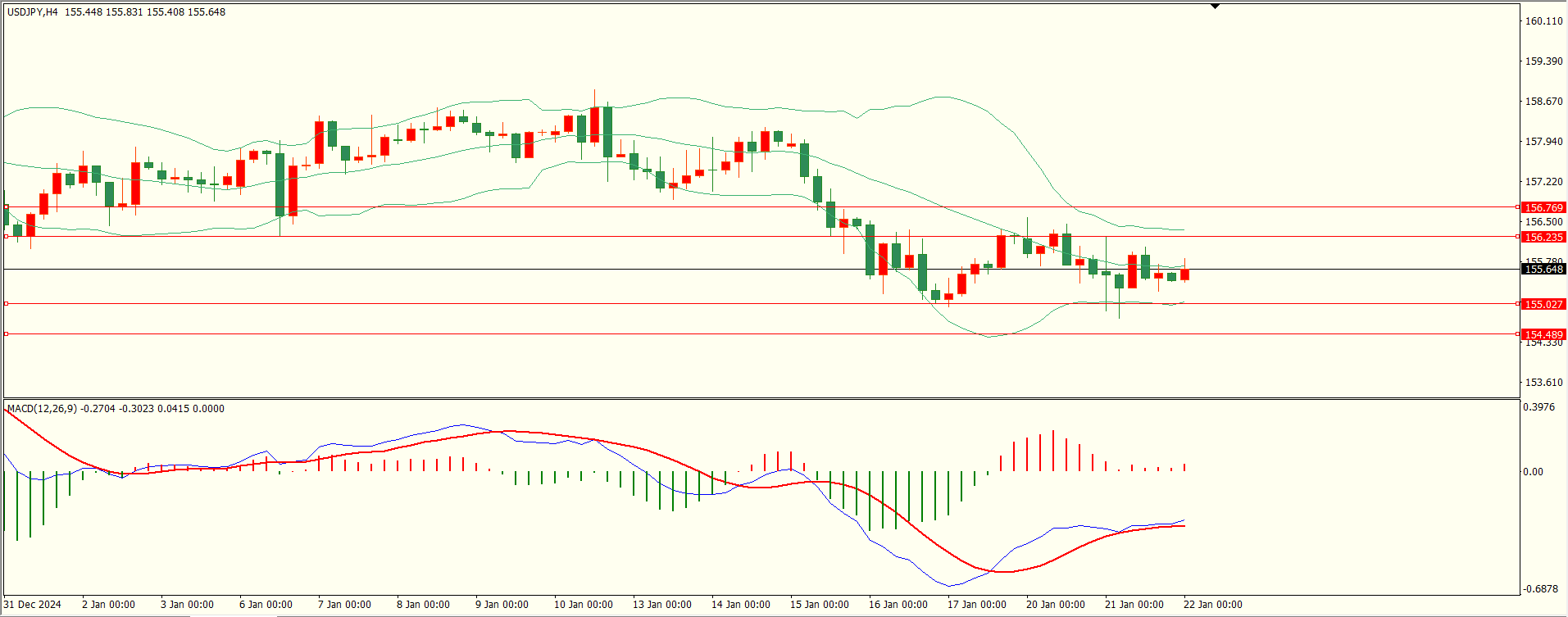Screen dimensions: 1568x617
Task: Click the 158.670 price scale value
Action: pyautogui.click(x=1543, y=102)
